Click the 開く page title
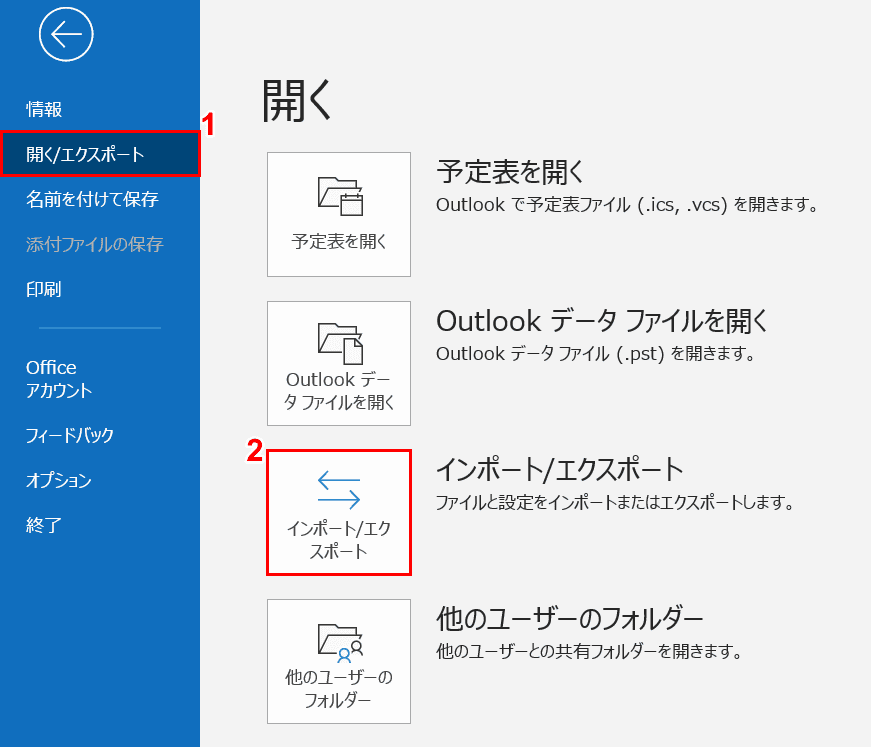 pyautogui.click(x=297, y=100)
